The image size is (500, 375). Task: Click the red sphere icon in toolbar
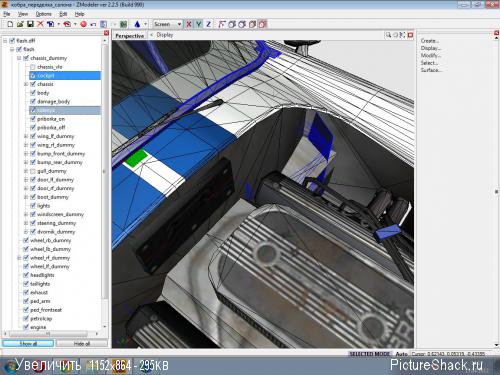click(x=83, y=24)
